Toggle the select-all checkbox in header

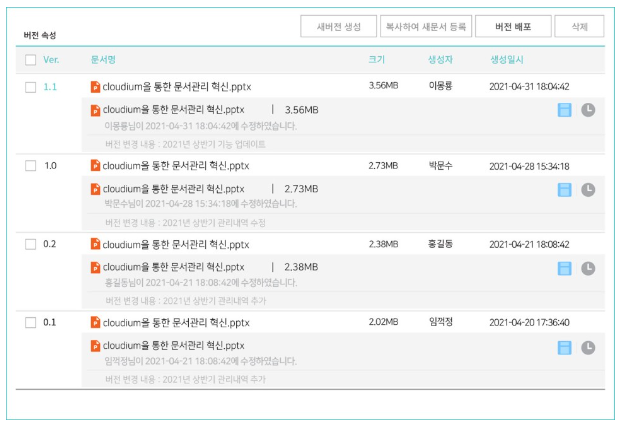point(30,60)
